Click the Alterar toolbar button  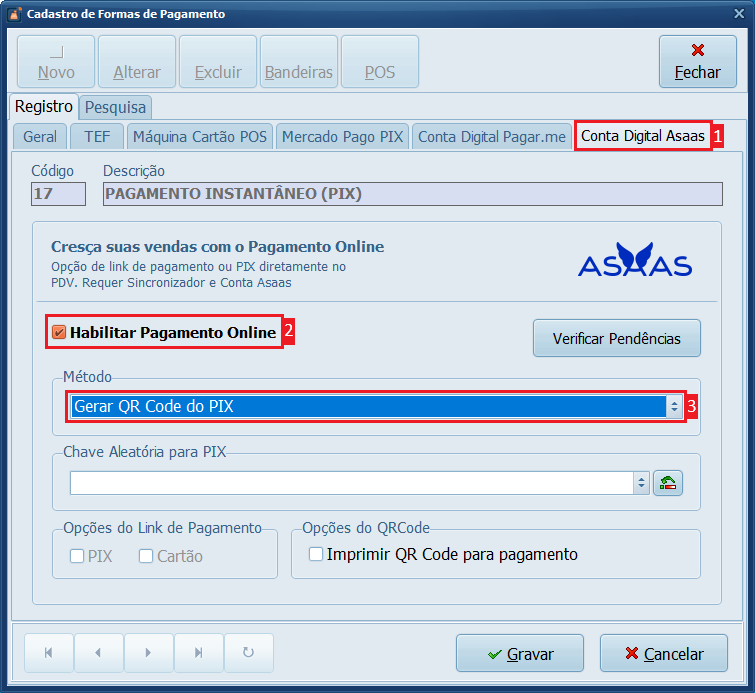point(137,62)
